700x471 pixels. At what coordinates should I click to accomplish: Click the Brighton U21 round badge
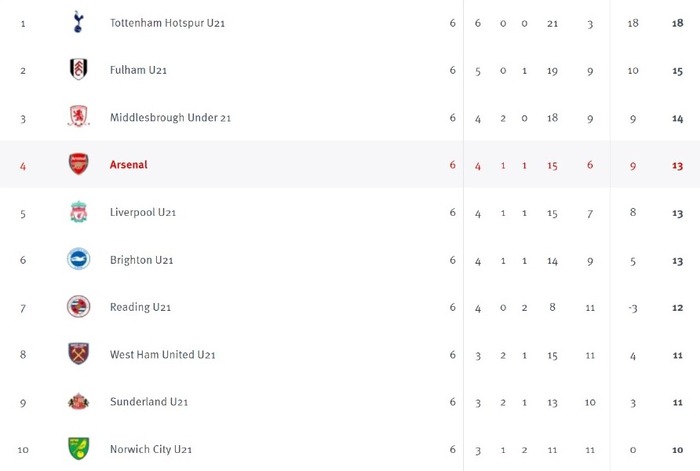pyautogui.click(x=79, y=259)
